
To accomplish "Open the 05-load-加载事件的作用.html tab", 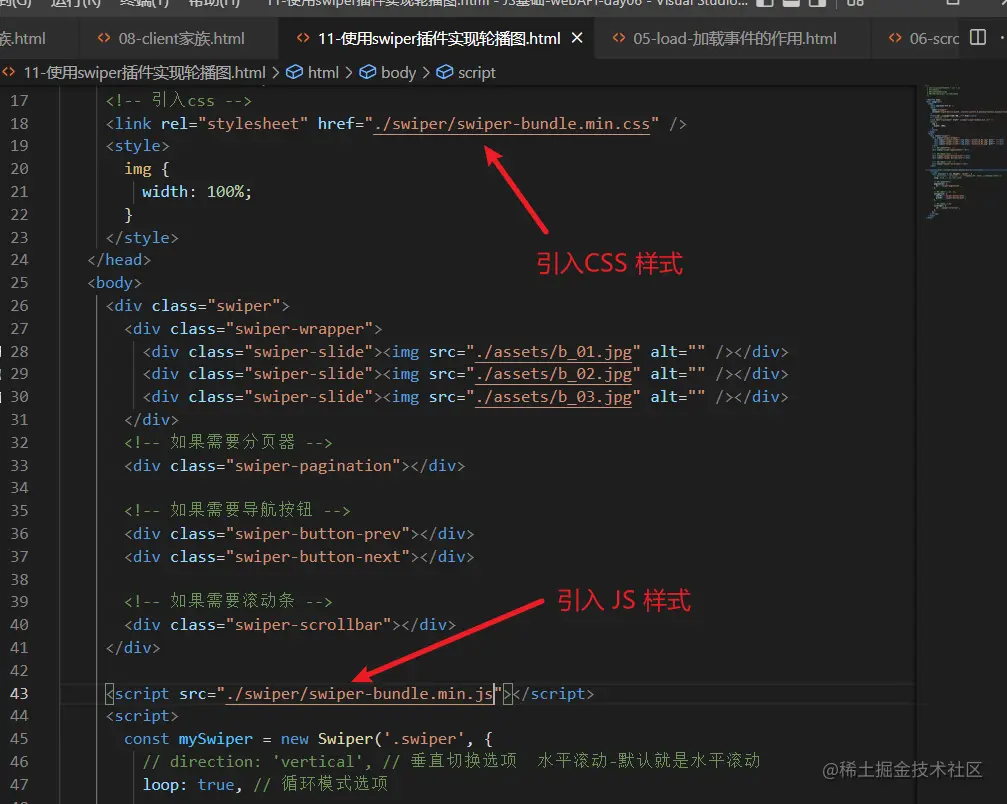I will pos(734,39).
